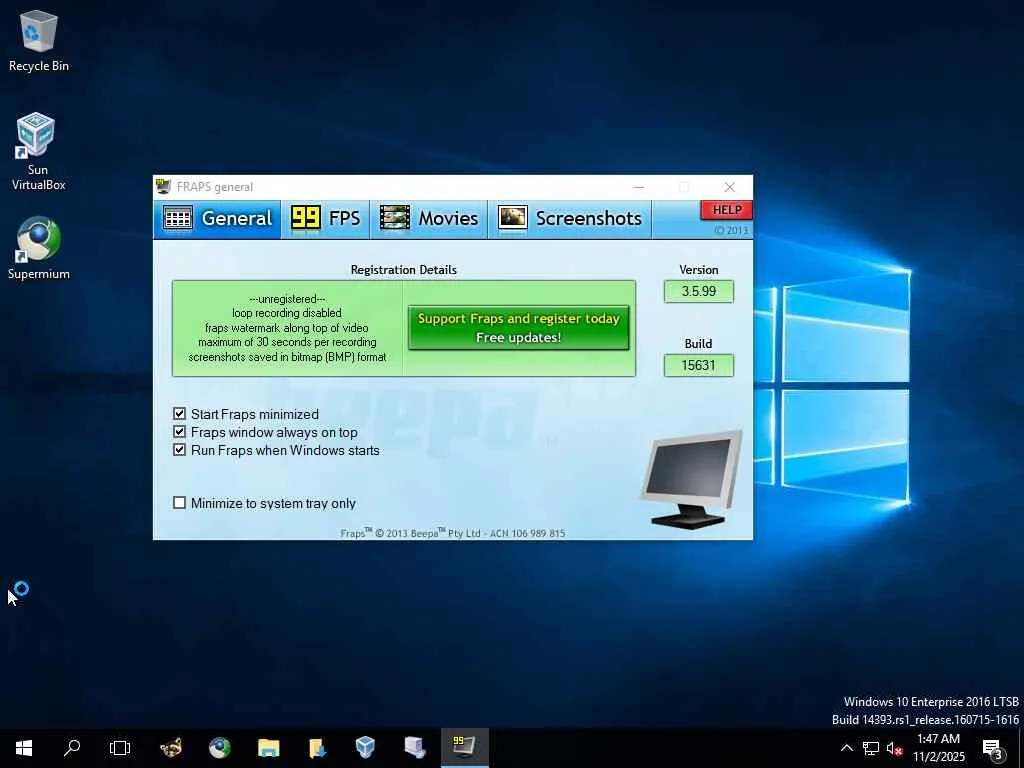Enable Minimize to system tray only
This screenshot has width=1024, height=768.
tap(180, 503)
